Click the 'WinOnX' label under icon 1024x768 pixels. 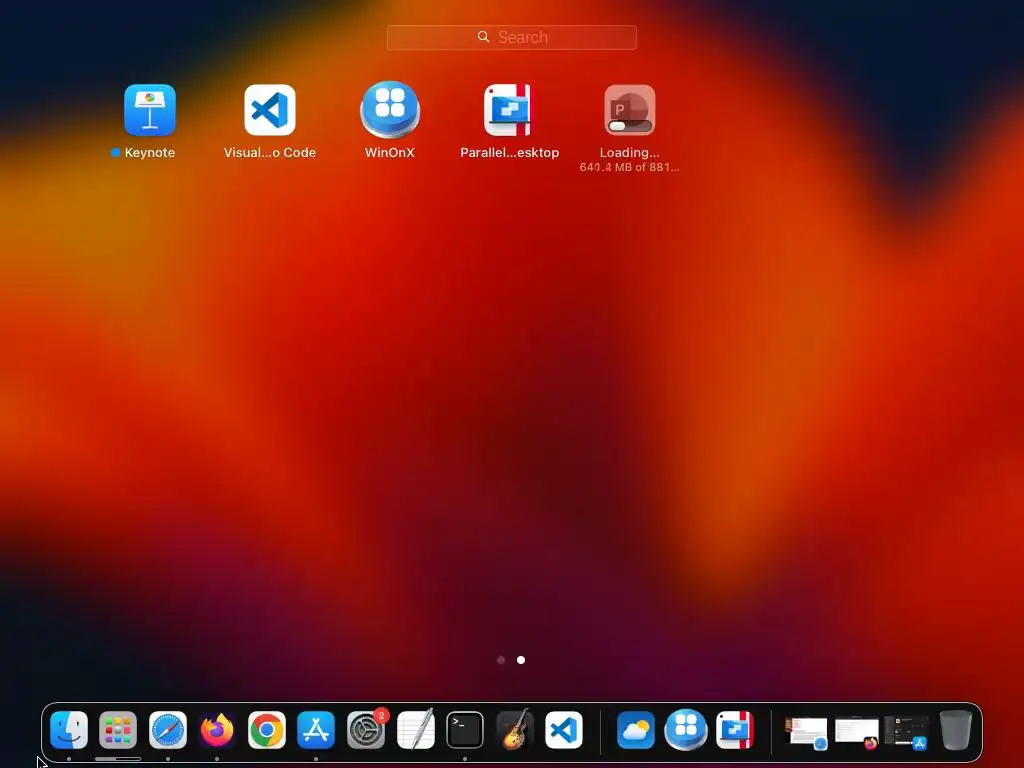click(390, 153)
